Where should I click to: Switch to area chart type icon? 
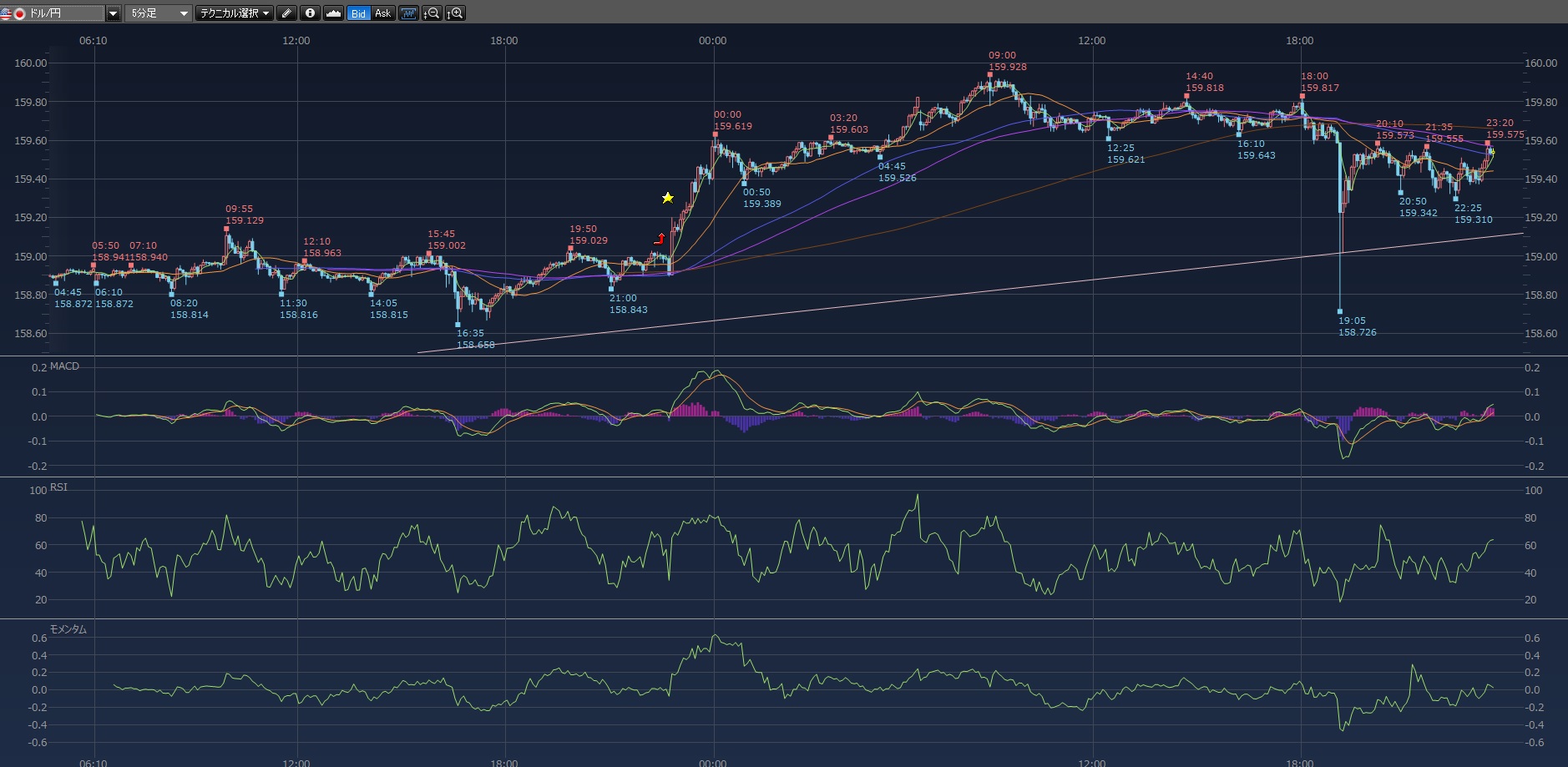[333, 13]
